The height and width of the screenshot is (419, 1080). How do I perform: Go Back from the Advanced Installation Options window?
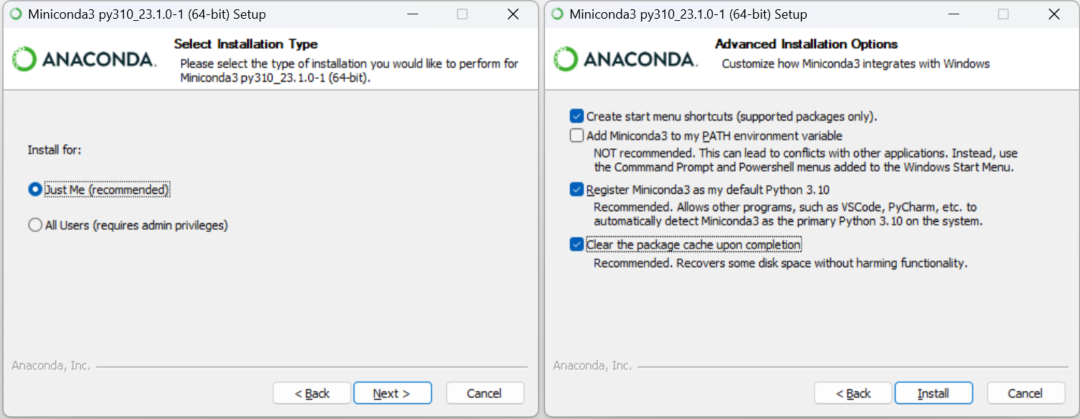pos(853,393)
